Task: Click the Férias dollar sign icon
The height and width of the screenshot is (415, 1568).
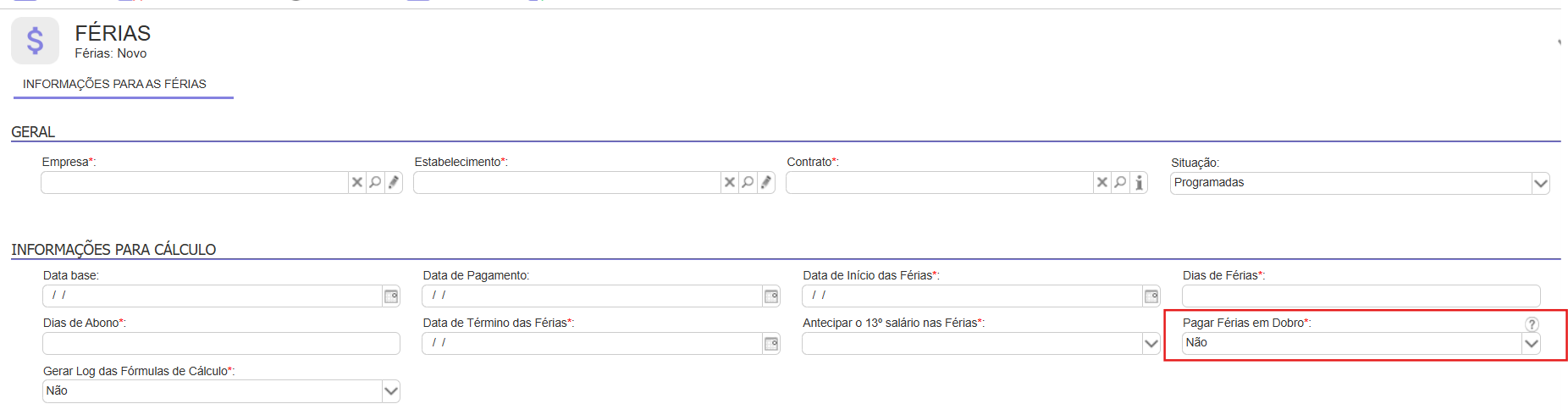Action: (35, 41)
